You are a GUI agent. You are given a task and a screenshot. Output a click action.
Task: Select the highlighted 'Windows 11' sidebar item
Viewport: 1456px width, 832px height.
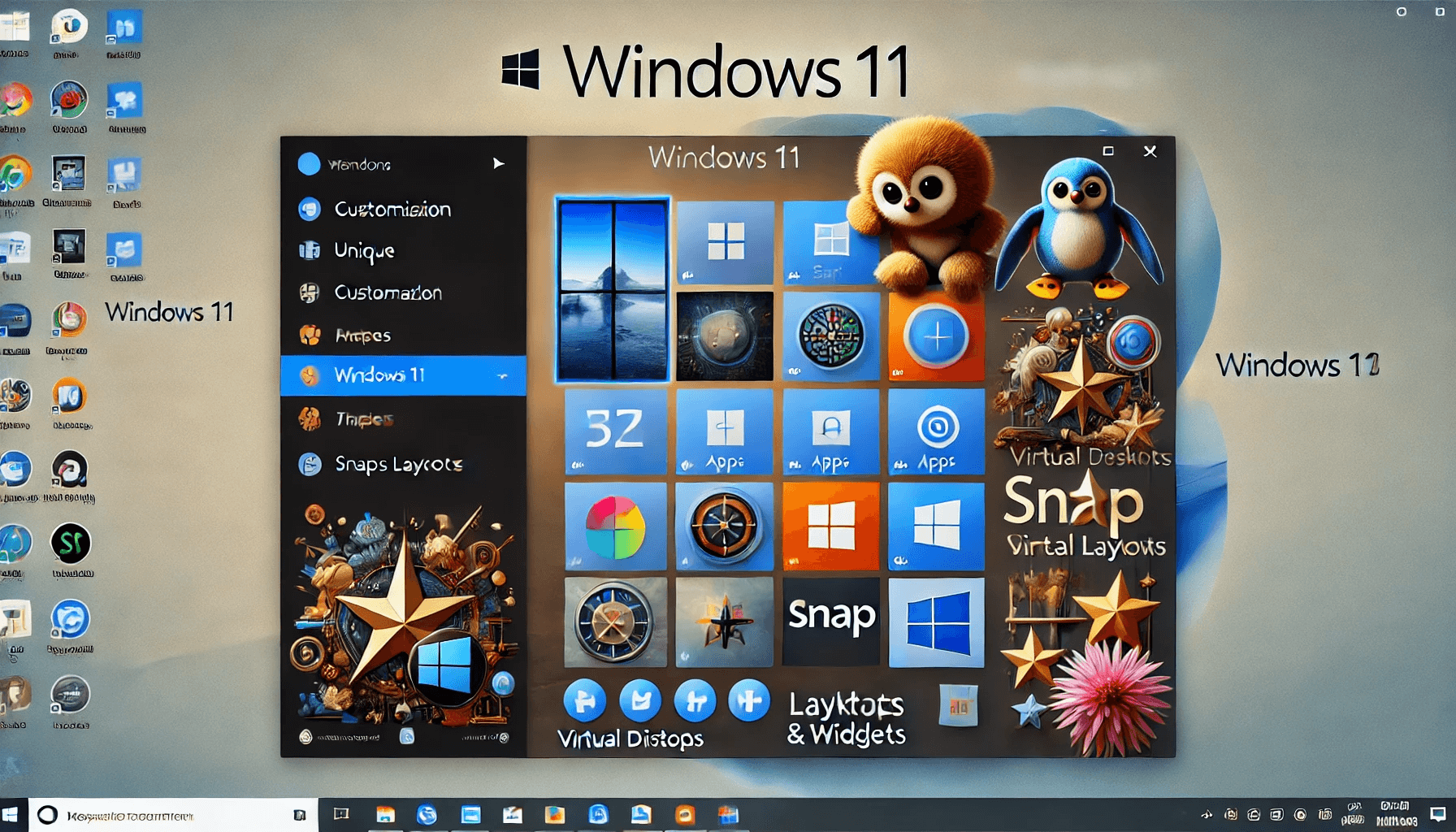pyautogui.click(x=403, y=375)
